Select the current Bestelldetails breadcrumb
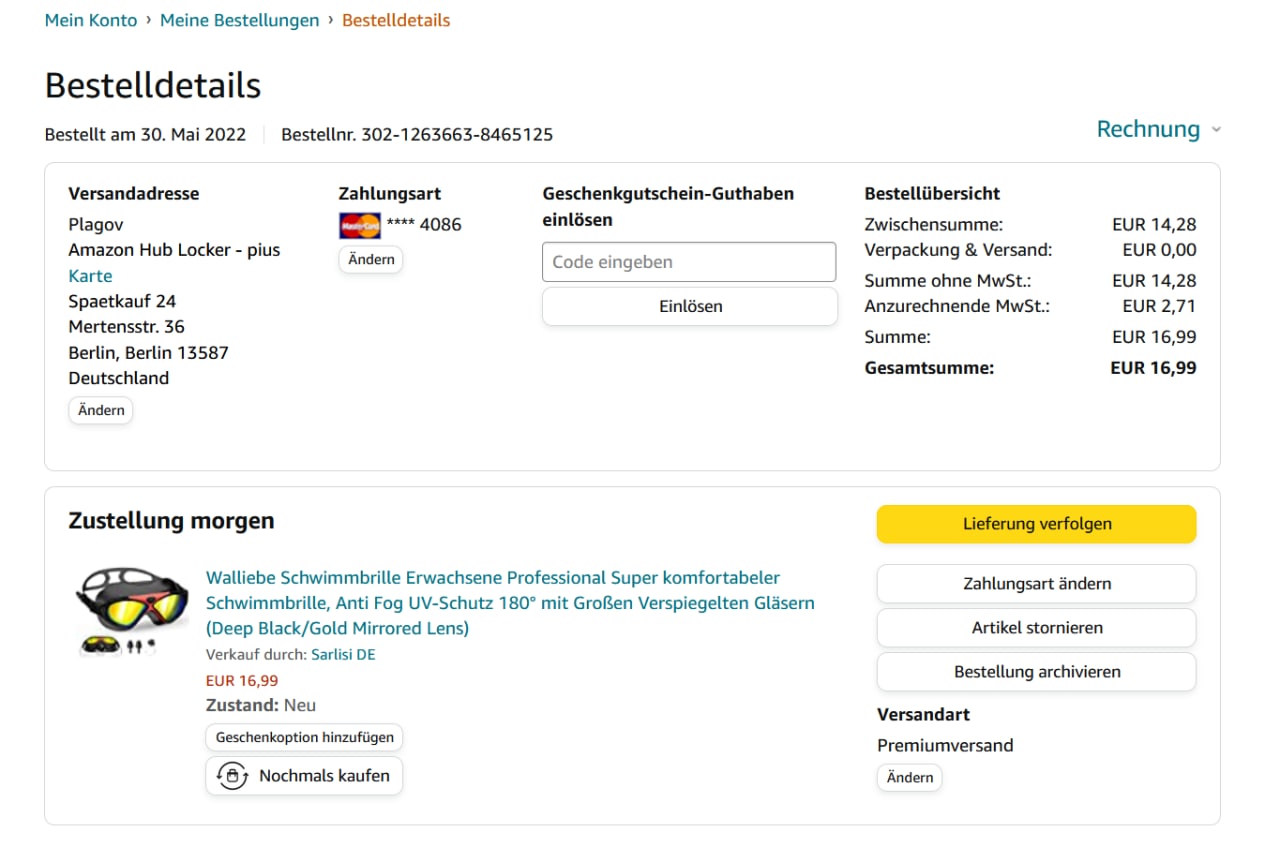 (x=396, y=20)
